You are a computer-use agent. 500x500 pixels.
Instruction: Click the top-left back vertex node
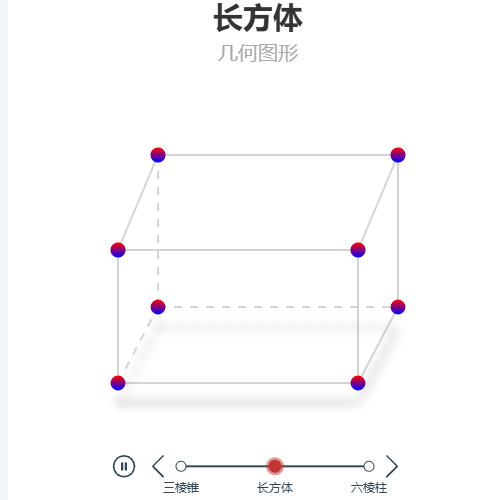coord(158,155)
